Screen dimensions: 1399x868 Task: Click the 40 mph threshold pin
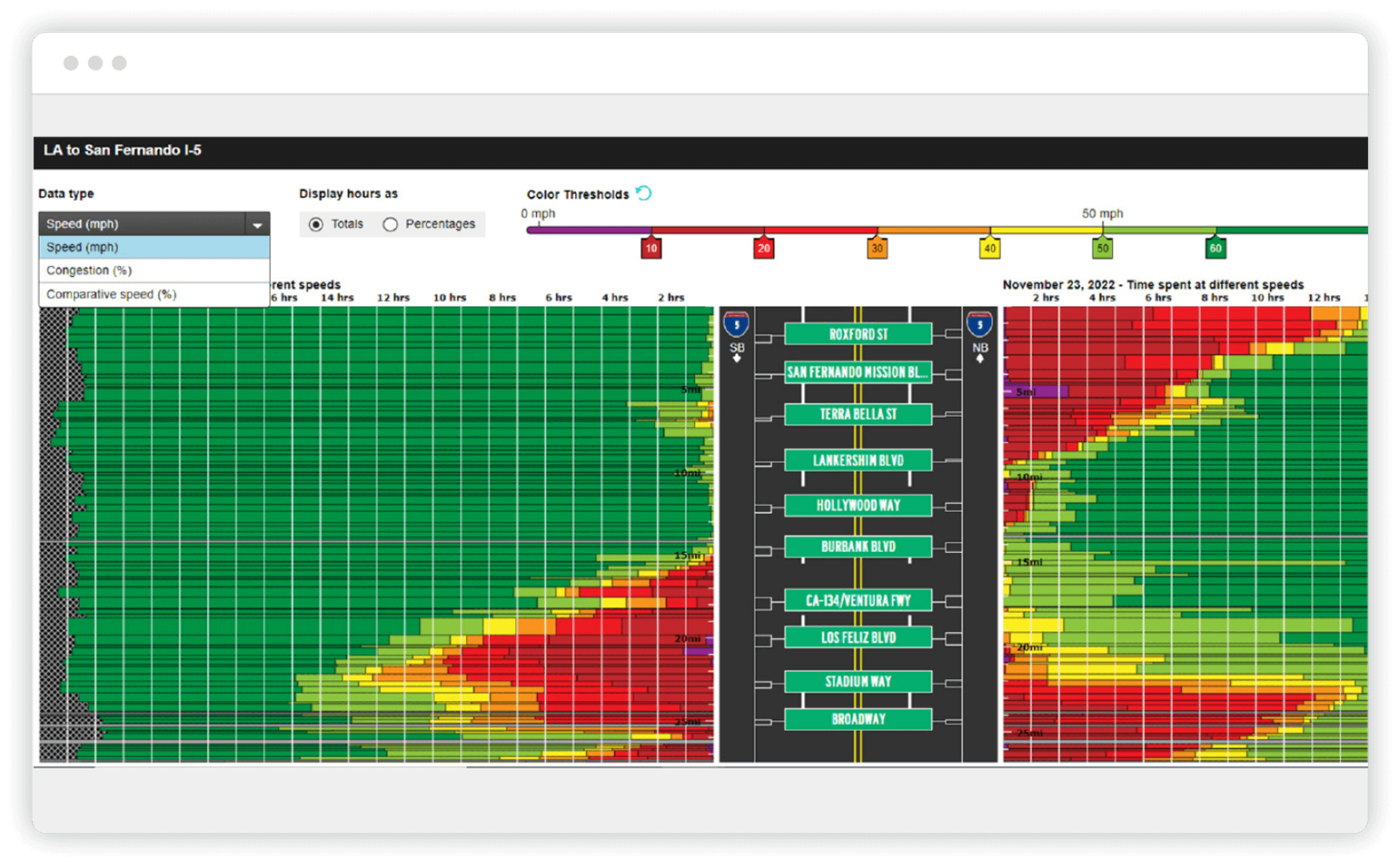[990, 247]
